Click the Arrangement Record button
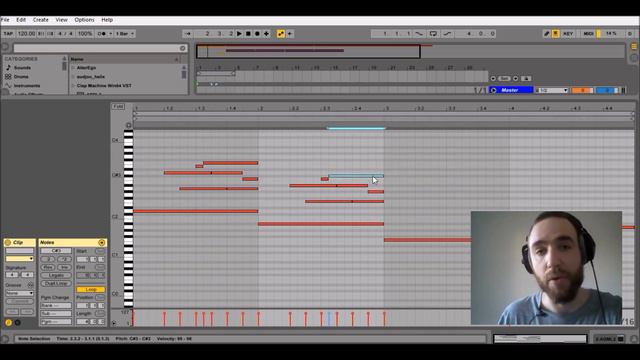This screenshot has height=360, width=640. click(x=257, y=34)
